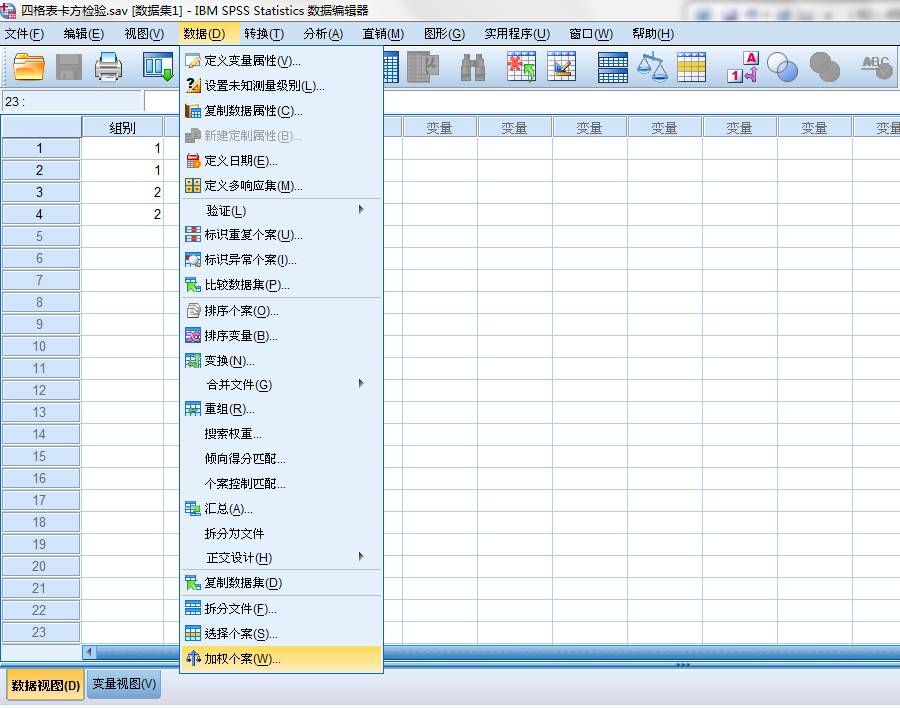Choose Define Multiple Response Sets

pos(281,185)
